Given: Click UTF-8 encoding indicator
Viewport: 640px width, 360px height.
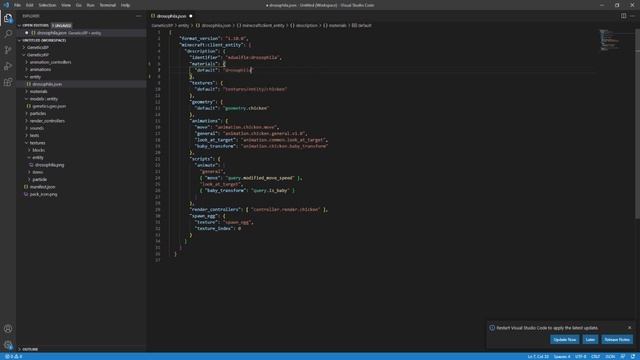Looking at the screenshot, I should (x=580, y=356).
